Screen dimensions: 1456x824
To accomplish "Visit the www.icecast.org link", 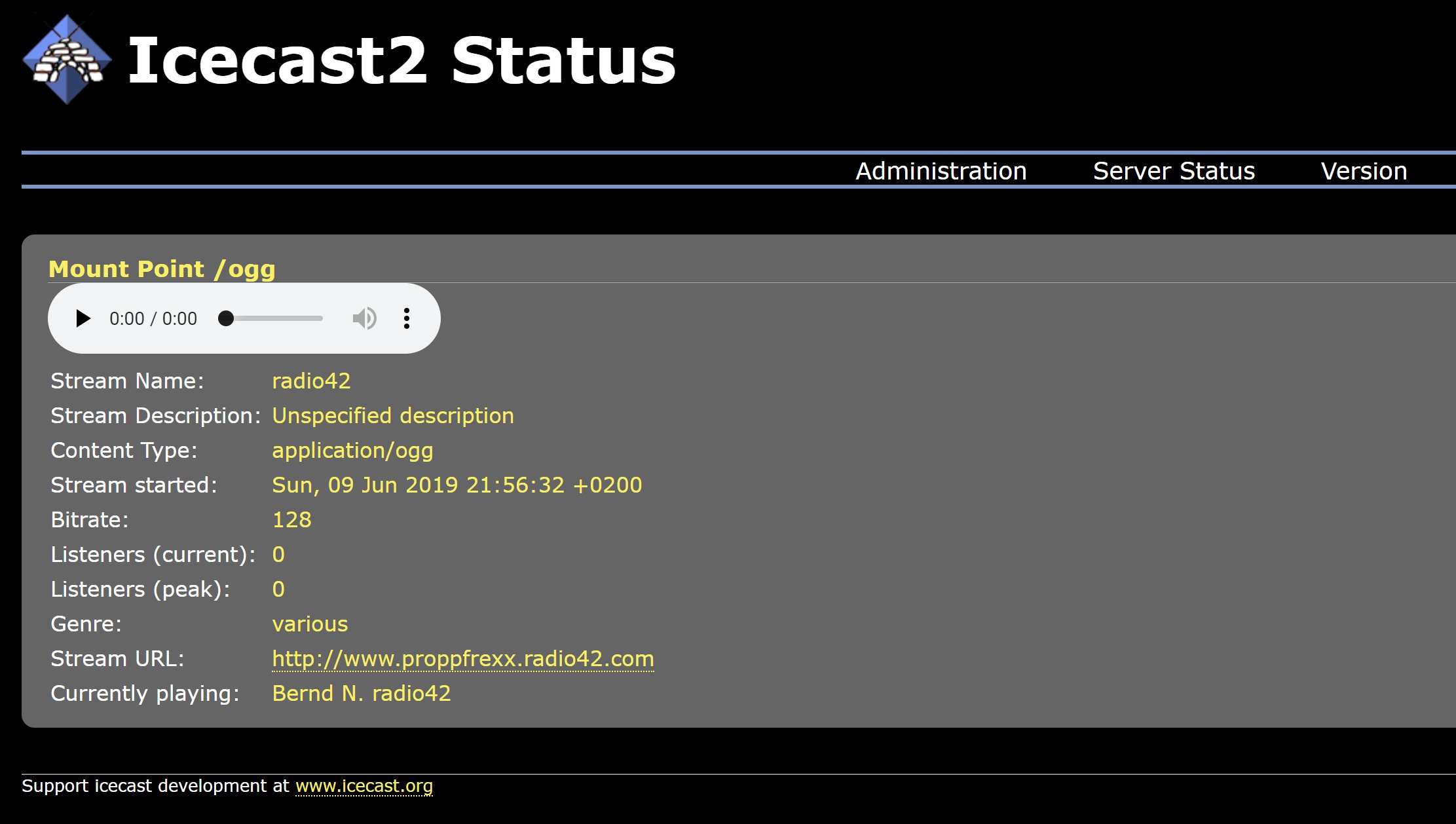I will click(364, 785).
